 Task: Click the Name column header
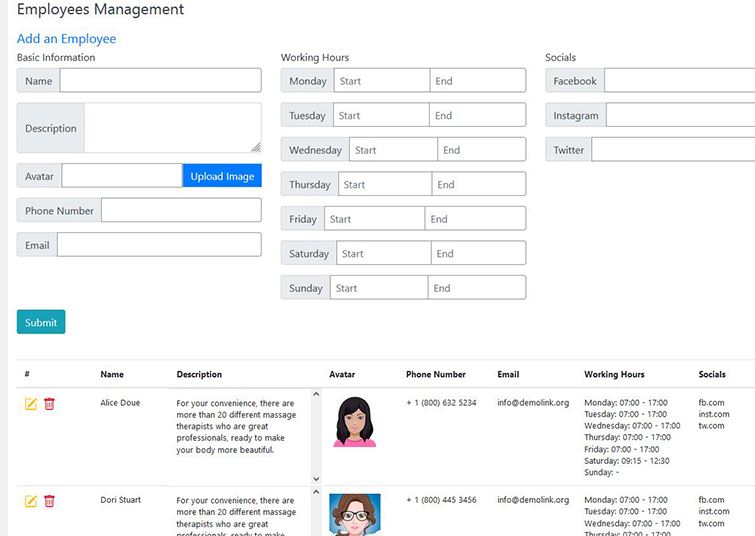(x=112, y=374)
